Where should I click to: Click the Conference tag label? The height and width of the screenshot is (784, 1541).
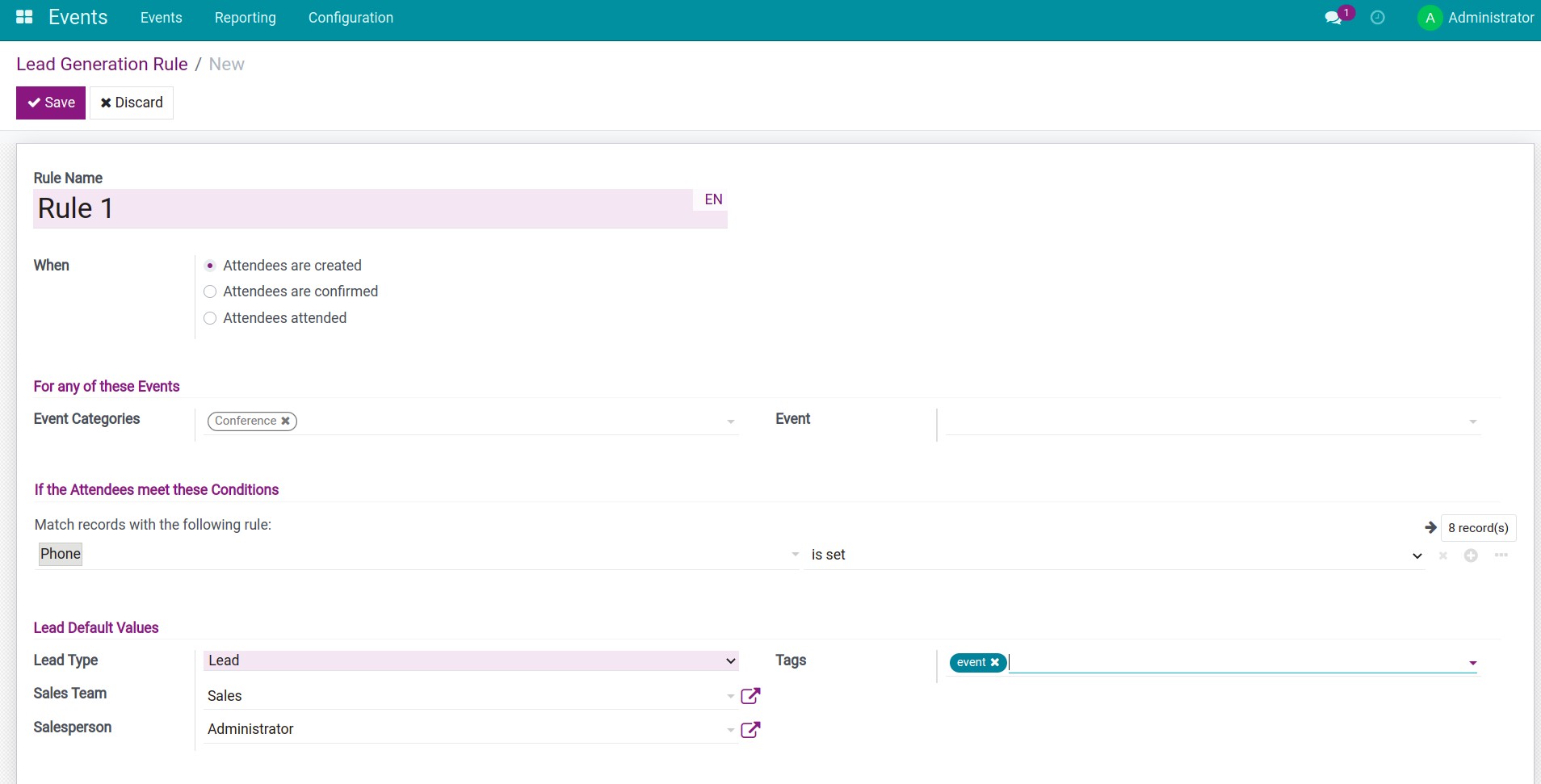coord(246,421)
